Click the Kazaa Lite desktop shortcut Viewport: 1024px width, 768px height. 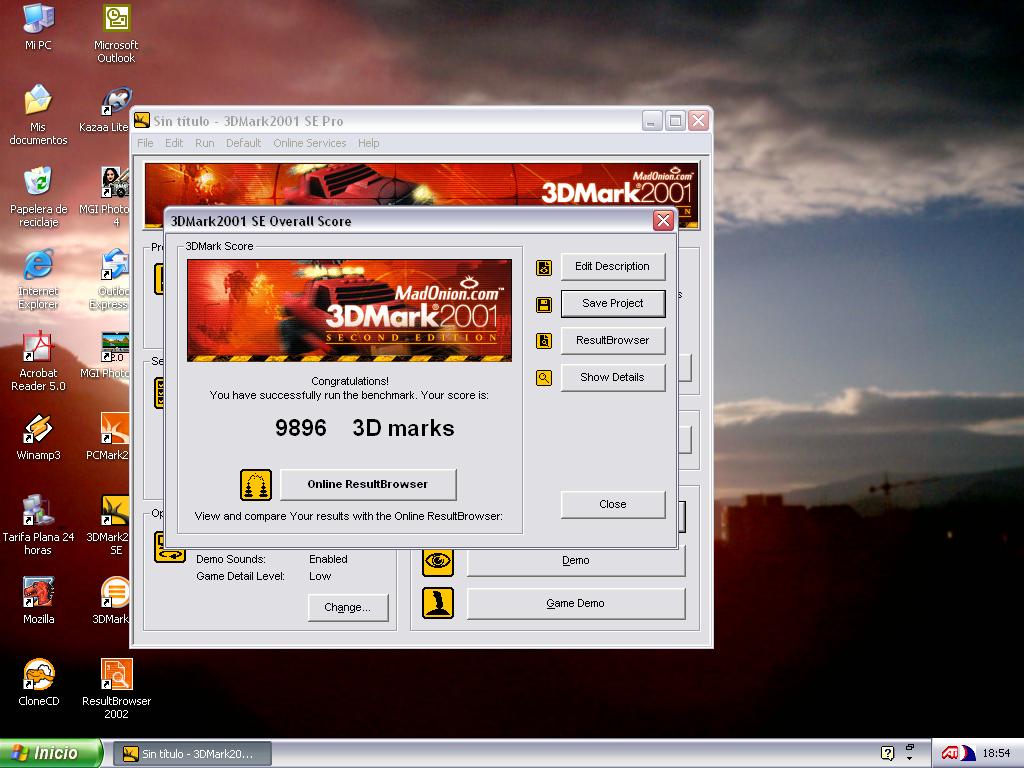pyautogui.click(x=104, y=110)
